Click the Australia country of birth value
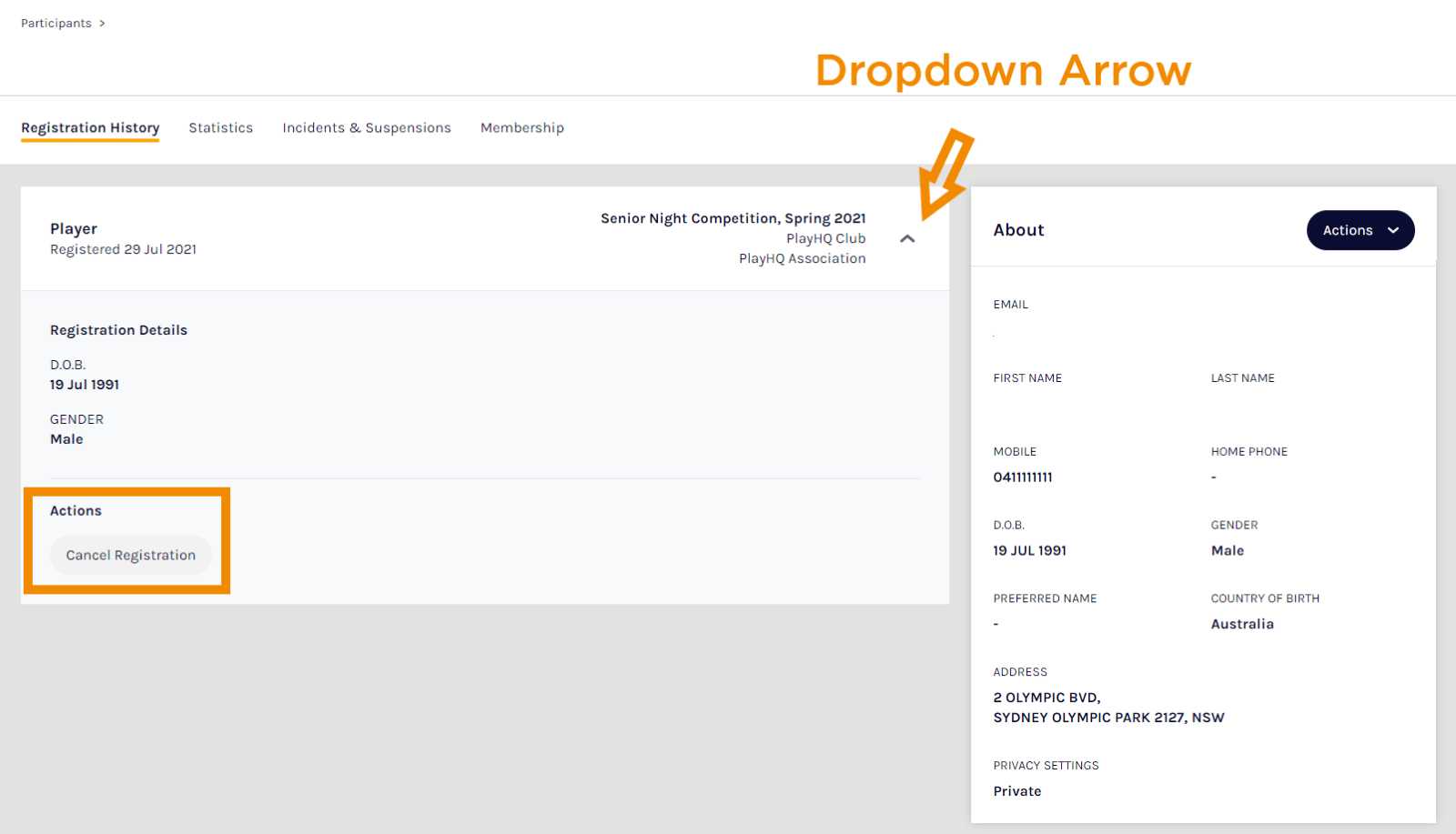The width and height of the screenshot is (1456, 834). click(x=1241, y=624)
